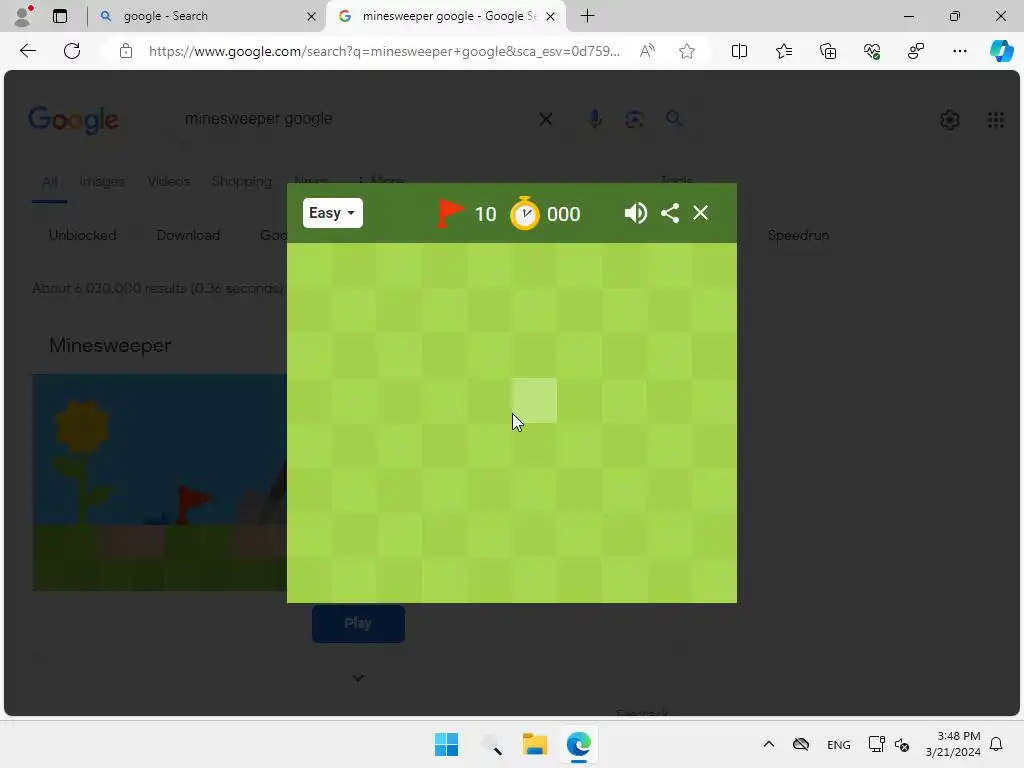The width and height of the screenshot is (1024, 768).
Task: Show hidden system tray icons
Action: tap(769, 744)
